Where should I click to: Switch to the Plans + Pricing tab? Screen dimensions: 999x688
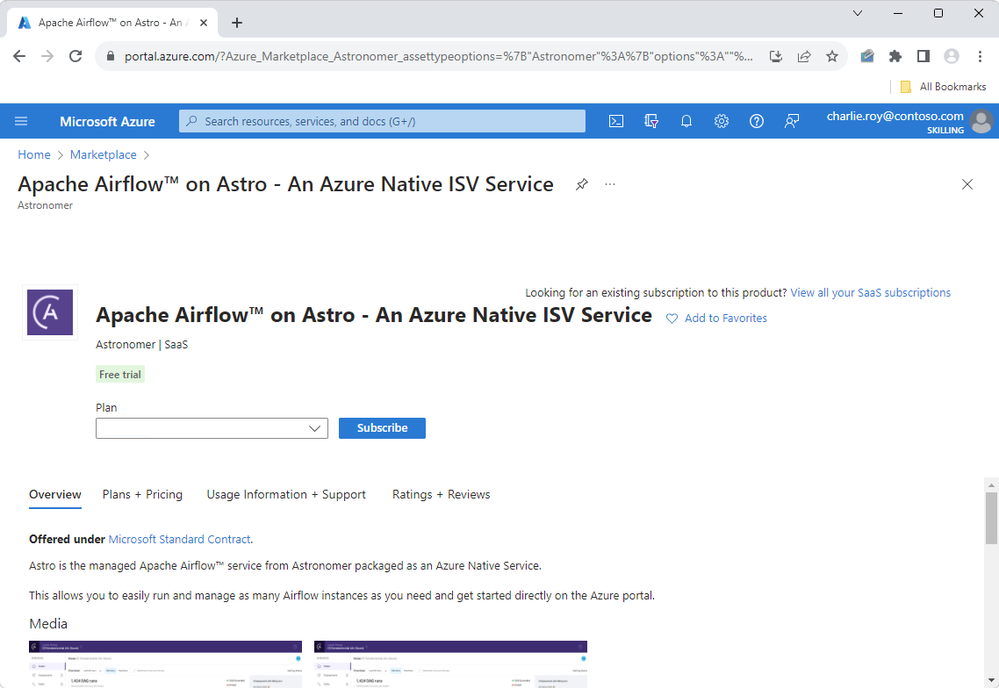click(142, 494)
